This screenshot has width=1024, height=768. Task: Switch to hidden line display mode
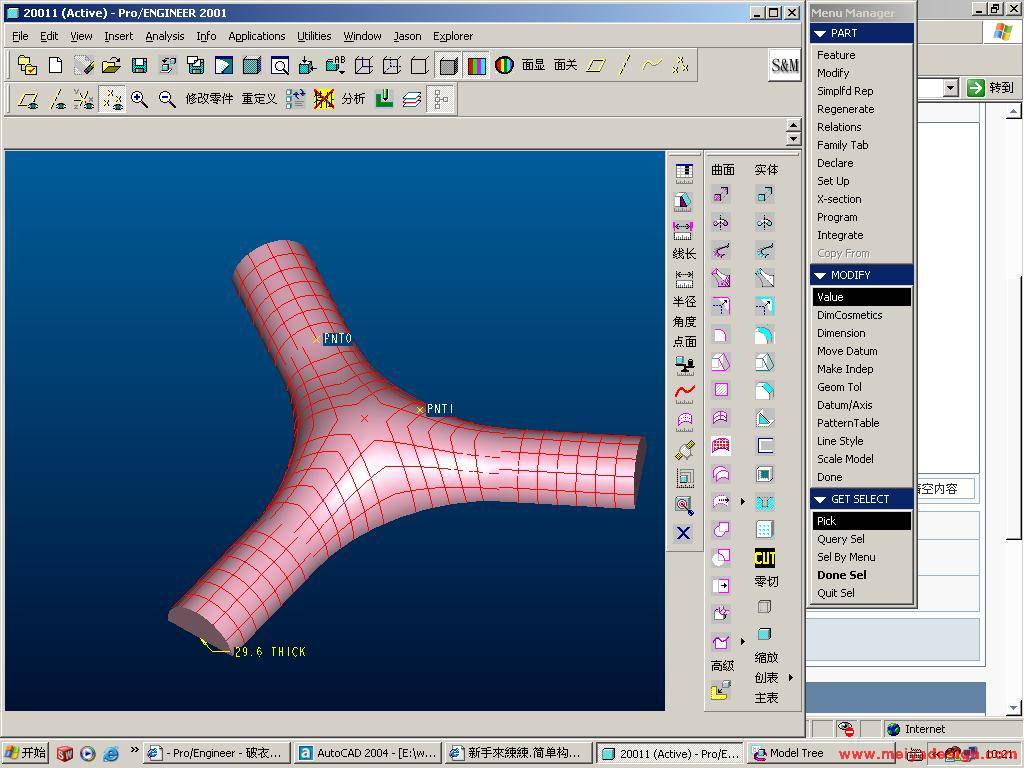[391, 65]
